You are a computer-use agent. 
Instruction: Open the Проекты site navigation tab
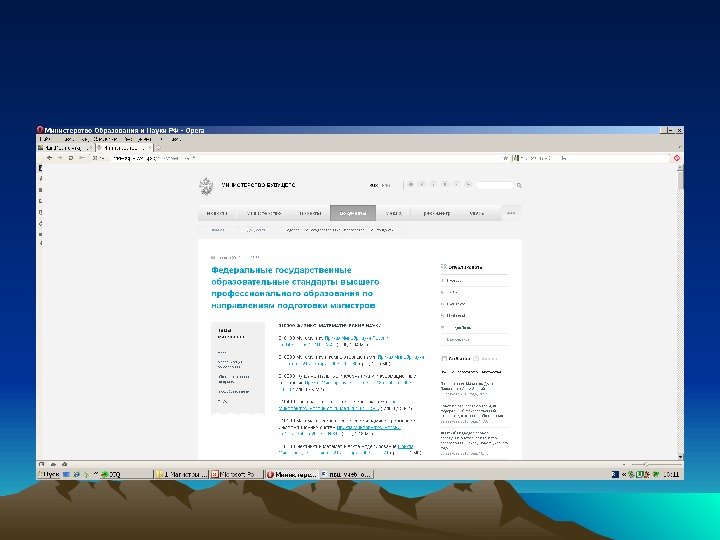point(310,213)
